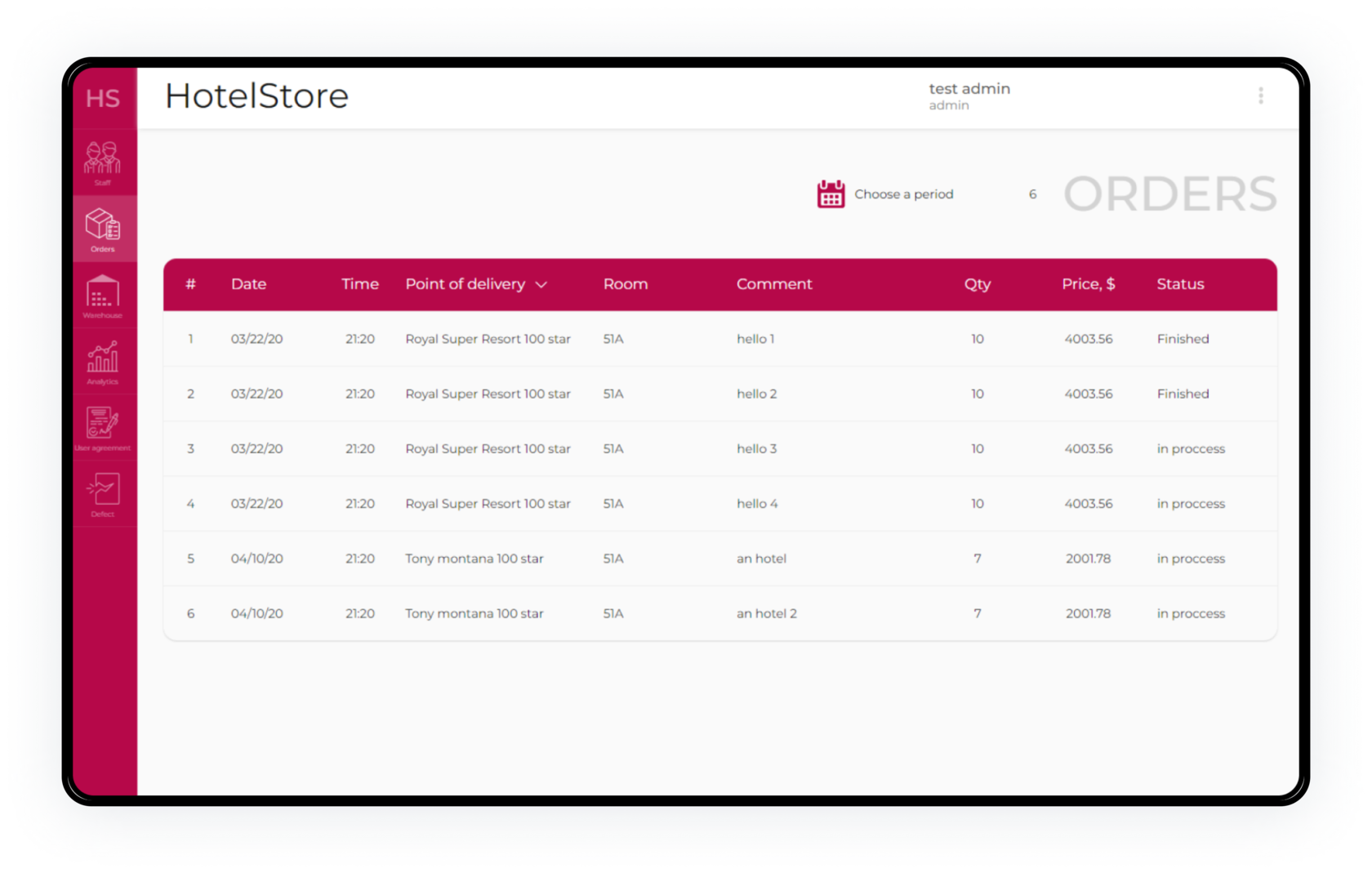Click the quantity 10 in order 2

pos(978,394)
